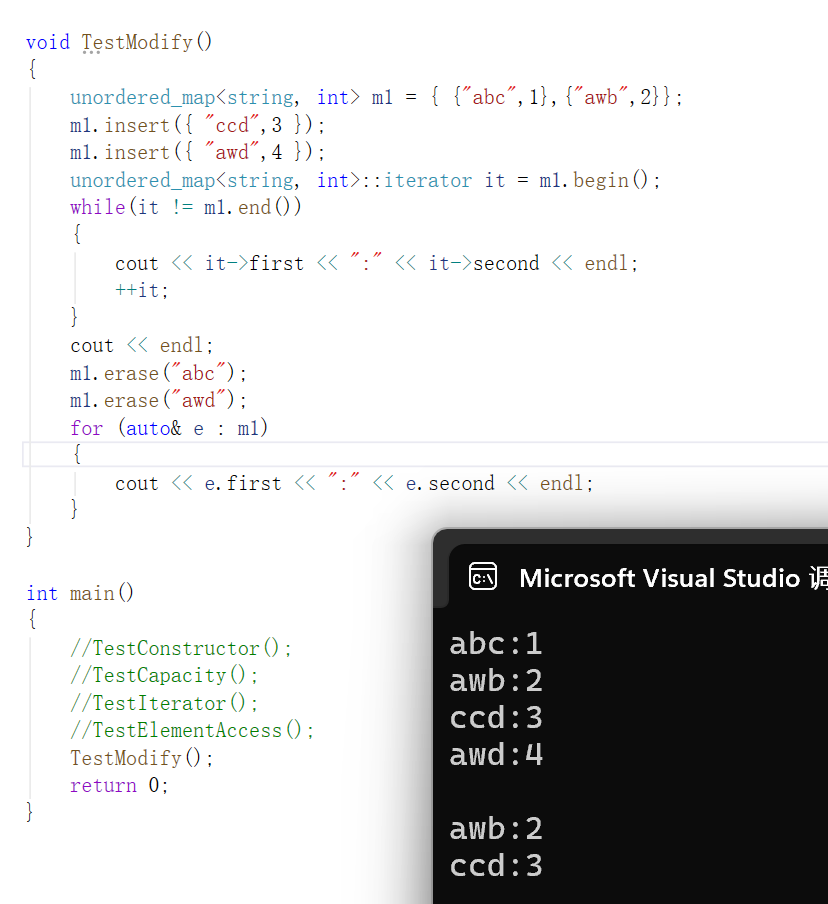Click console output line abc:1
The height and width of the screenshot is (904, 828).
tap(496, 643)
